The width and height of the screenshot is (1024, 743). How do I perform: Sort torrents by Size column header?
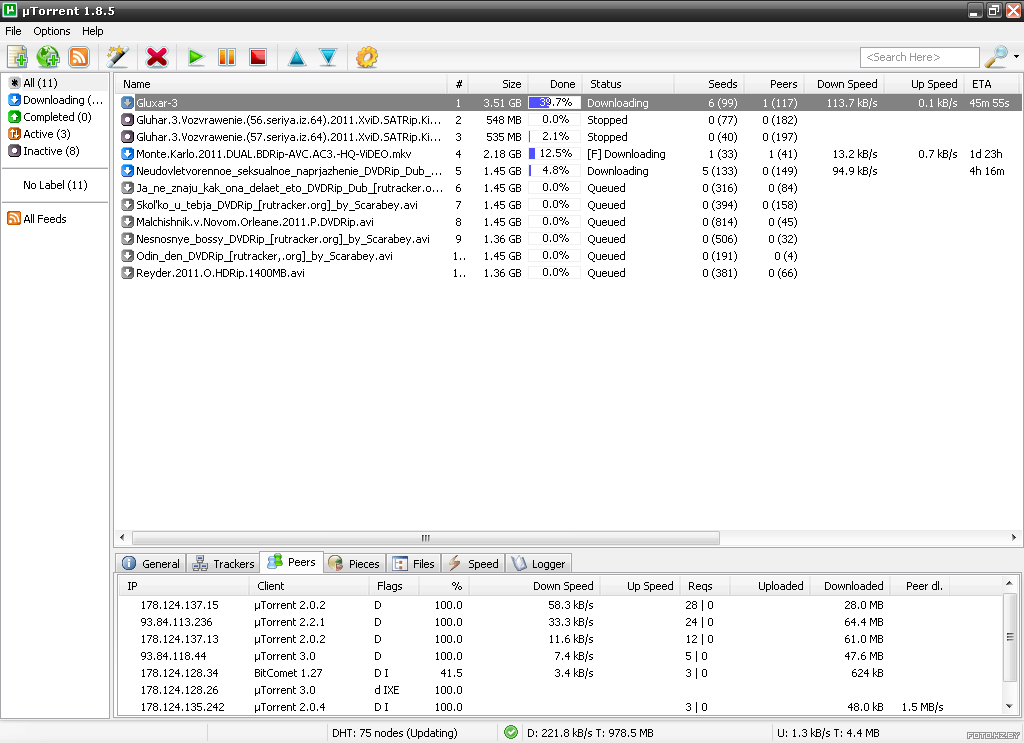tap(498, 84)
